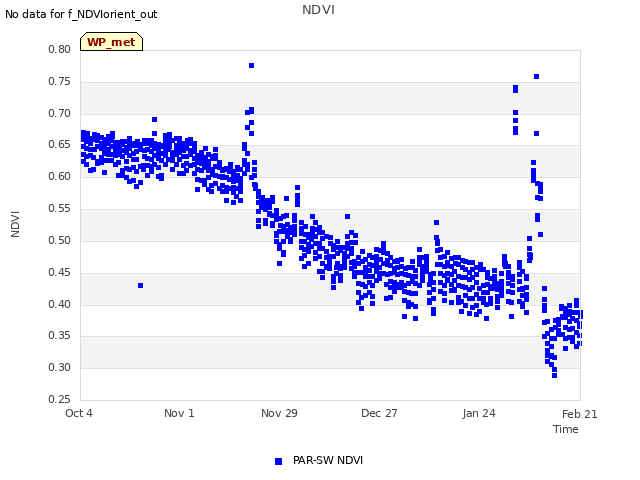Viewport: 640px width, 480px height.
Task: Click the Oct 4 x-axis tick label
Action: pyautogui.click(x=79, y=413)
